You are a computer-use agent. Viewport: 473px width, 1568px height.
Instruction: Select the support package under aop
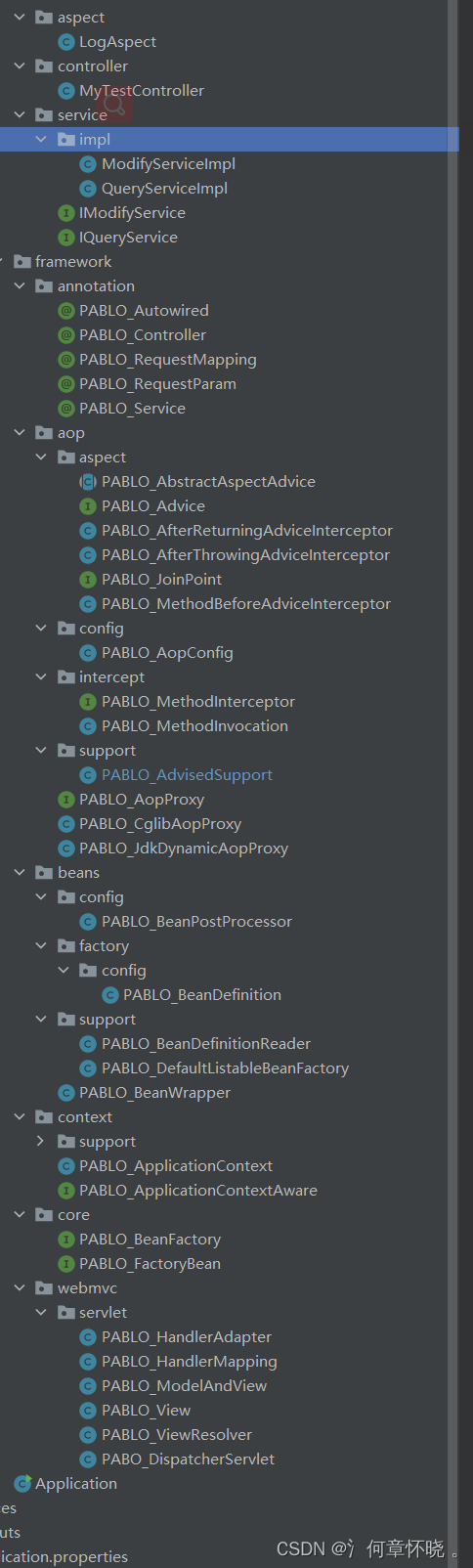coord(107,751)
